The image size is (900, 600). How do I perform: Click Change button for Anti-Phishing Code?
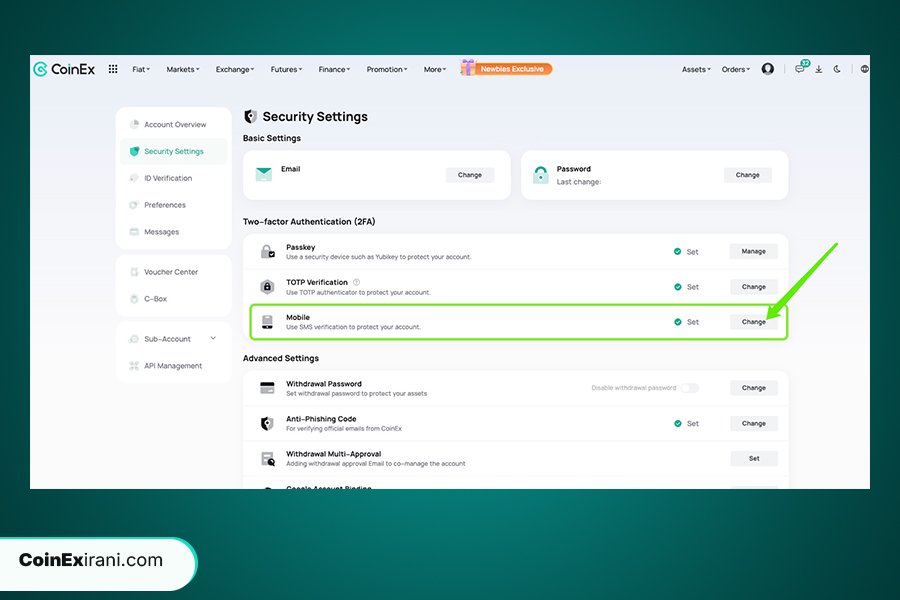point(754,424)
